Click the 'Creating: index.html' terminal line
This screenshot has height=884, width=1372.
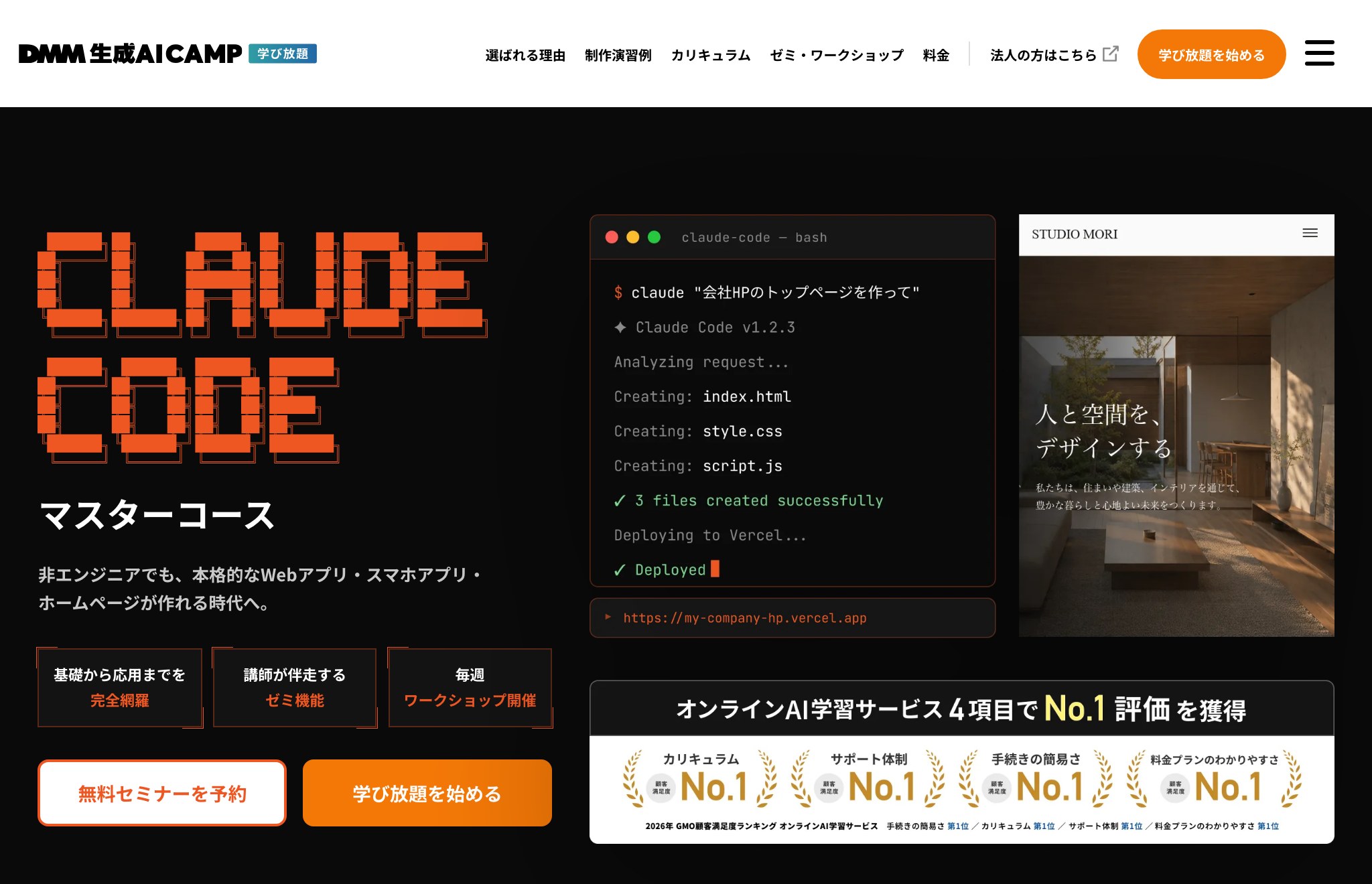702,396
